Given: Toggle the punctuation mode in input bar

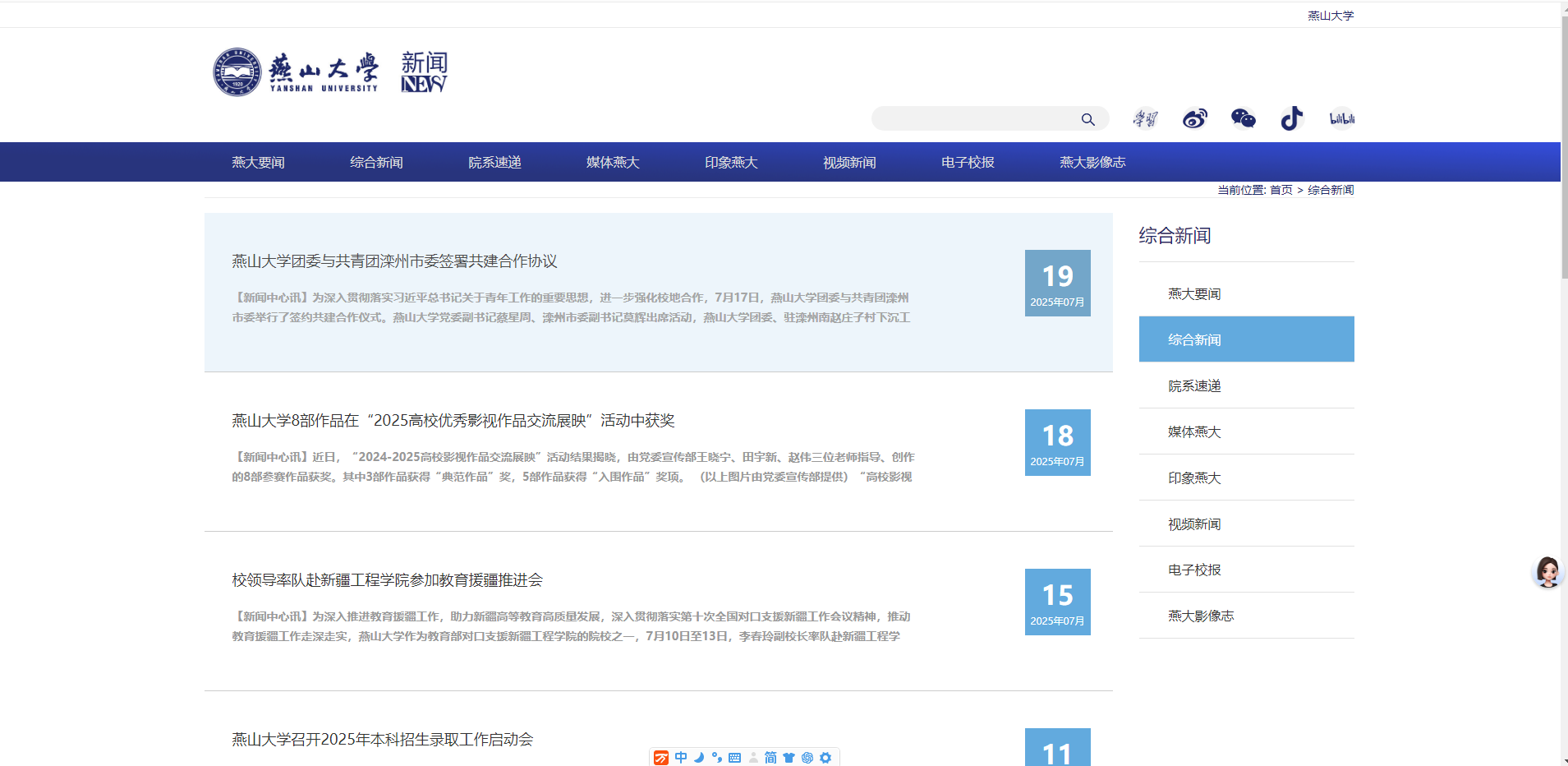Looking at the screenshot, I should click(717, 758).
